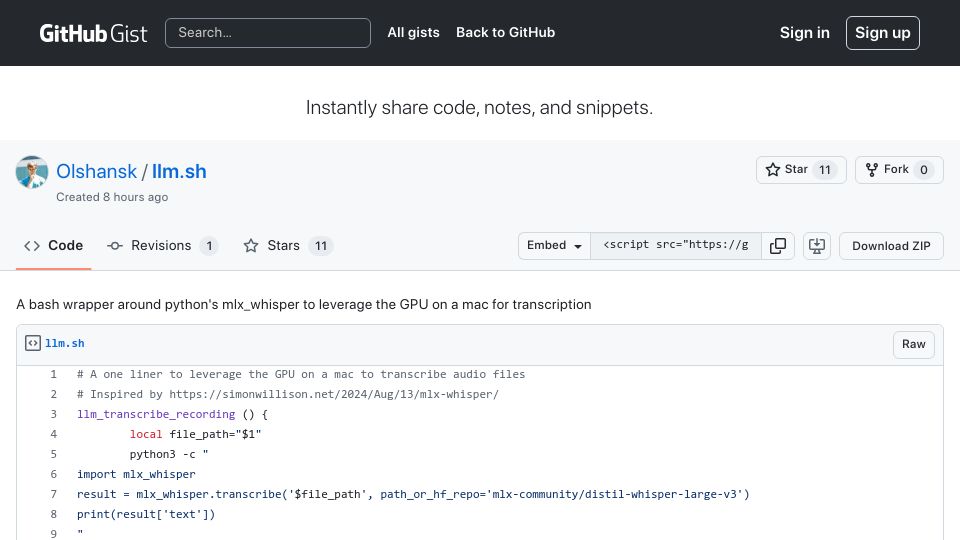Viewport: 960px width, 540px height.
Task: Select line number 7 in the code
Action: point(53,494)
